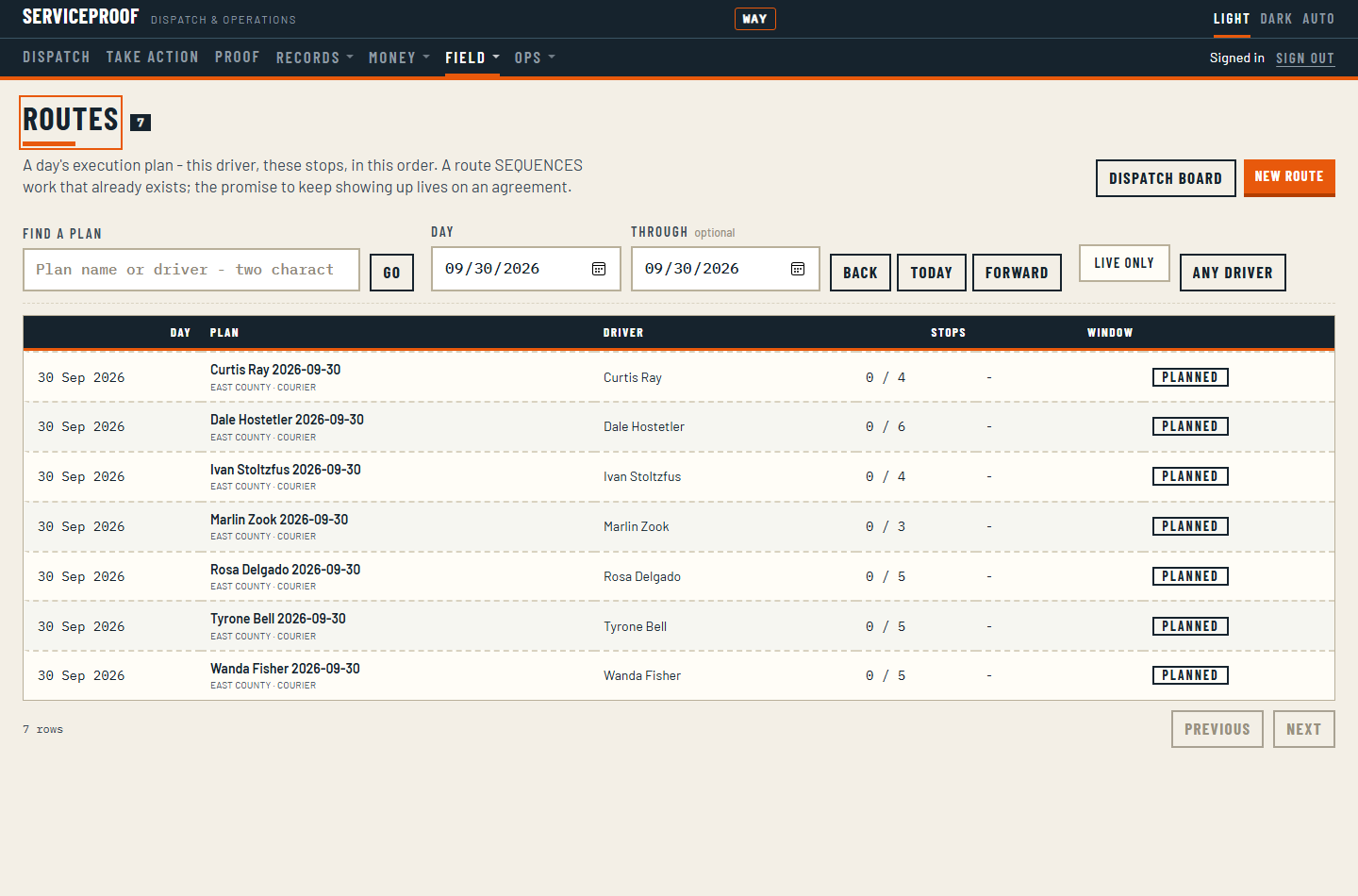
Task: Click the Planned badge for Wanda Fisher
Action: (x=1190, y=675)
